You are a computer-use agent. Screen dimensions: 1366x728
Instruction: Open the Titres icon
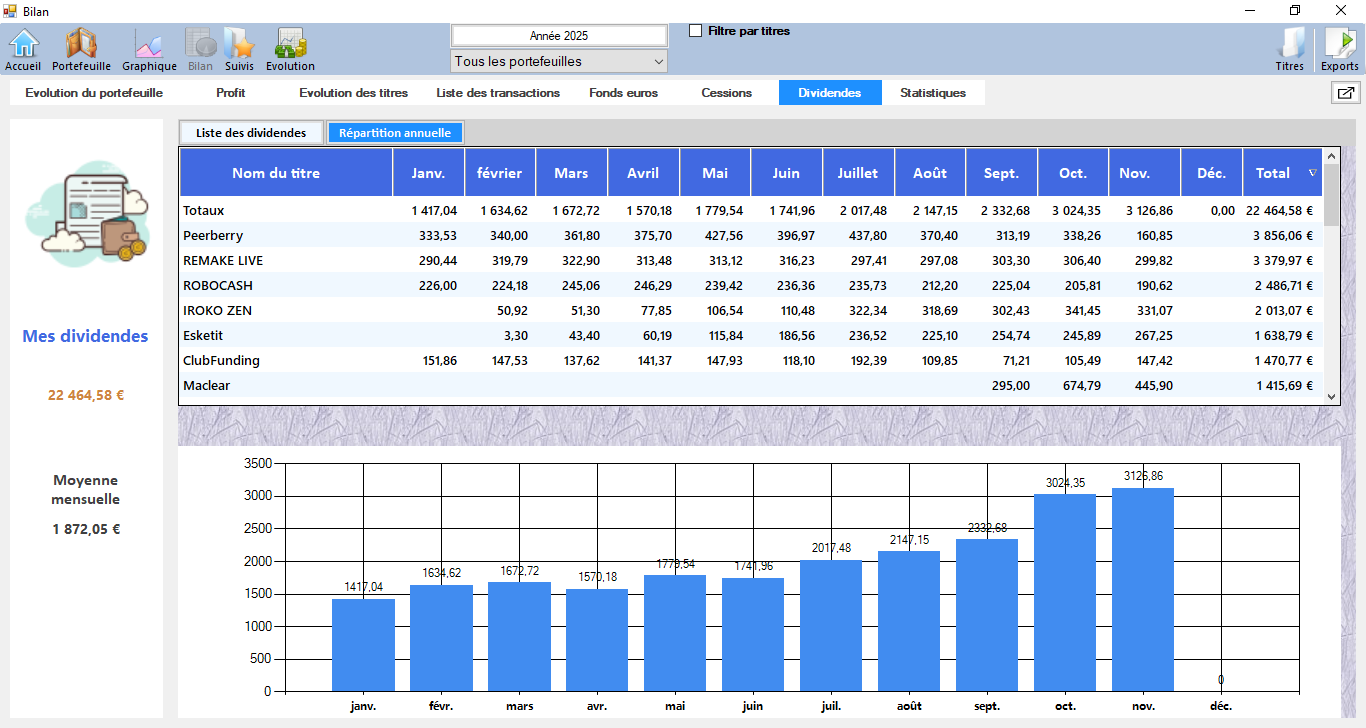pyautogui.click(x=1290, y=47)
